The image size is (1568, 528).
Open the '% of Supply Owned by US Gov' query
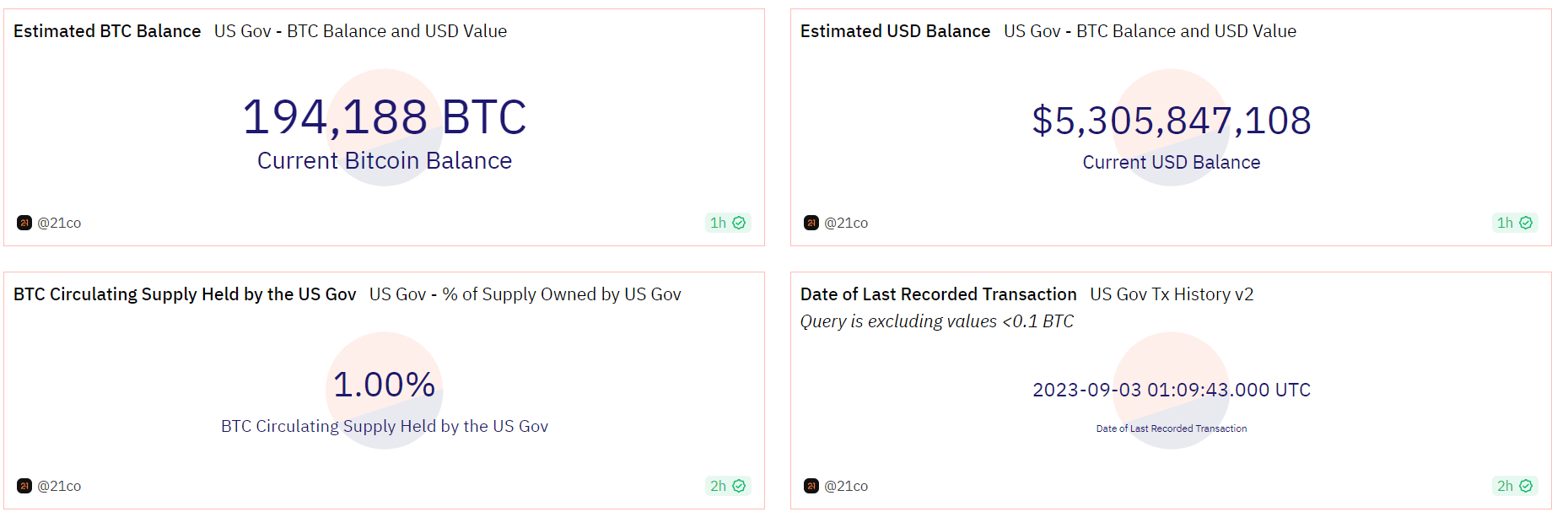525,294
